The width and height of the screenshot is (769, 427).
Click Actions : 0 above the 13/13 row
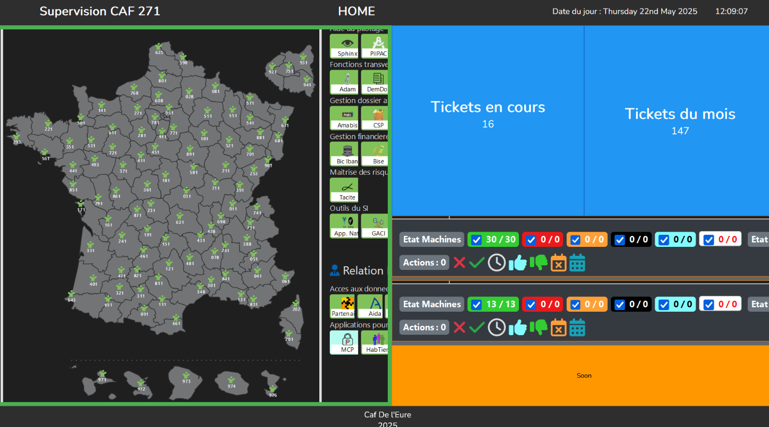click(424, 262)
